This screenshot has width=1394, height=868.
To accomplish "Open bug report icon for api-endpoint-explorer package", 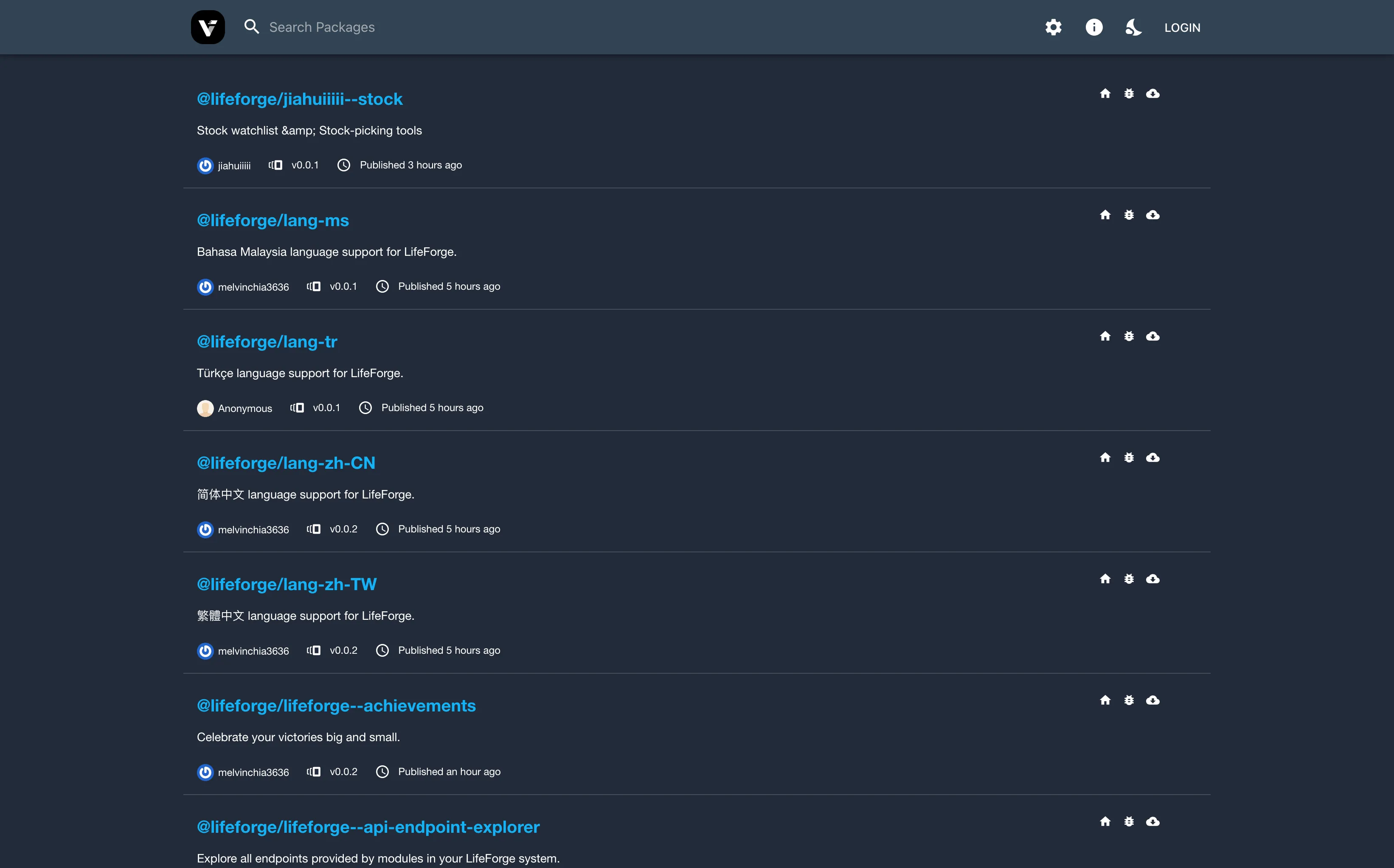I will click(1129, 821).
